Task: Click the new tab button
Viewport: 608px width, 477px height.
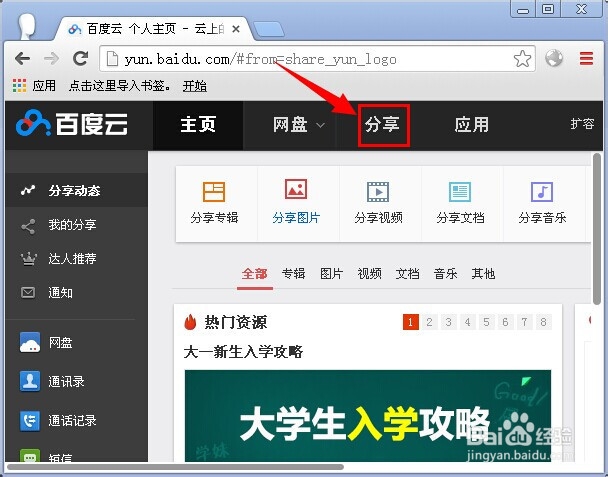Action: point(269,29)
